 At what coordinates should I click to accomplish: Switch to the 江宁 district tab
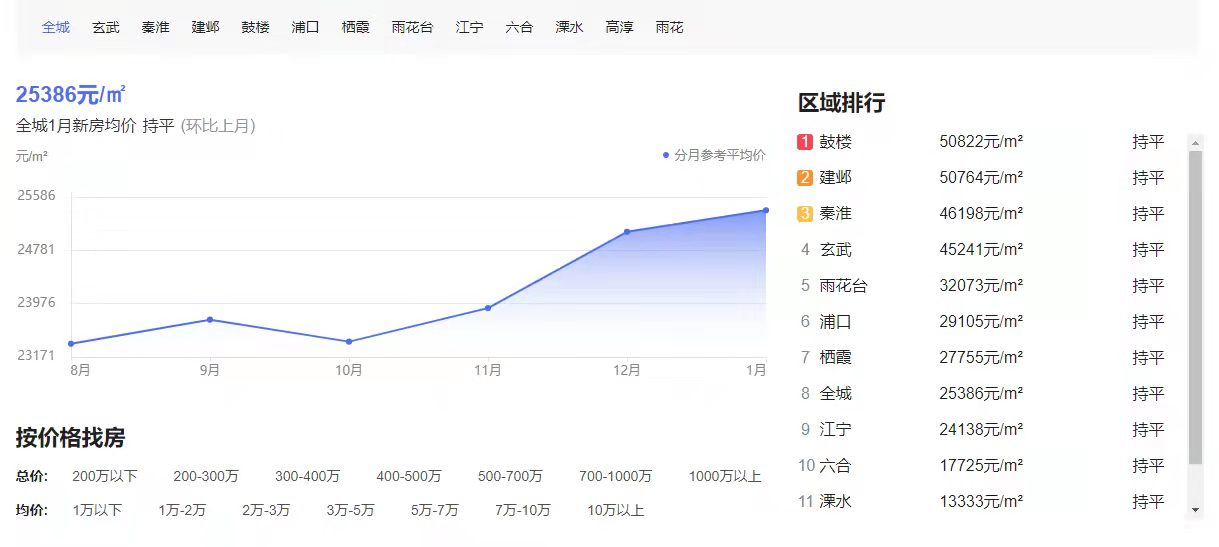469,28
